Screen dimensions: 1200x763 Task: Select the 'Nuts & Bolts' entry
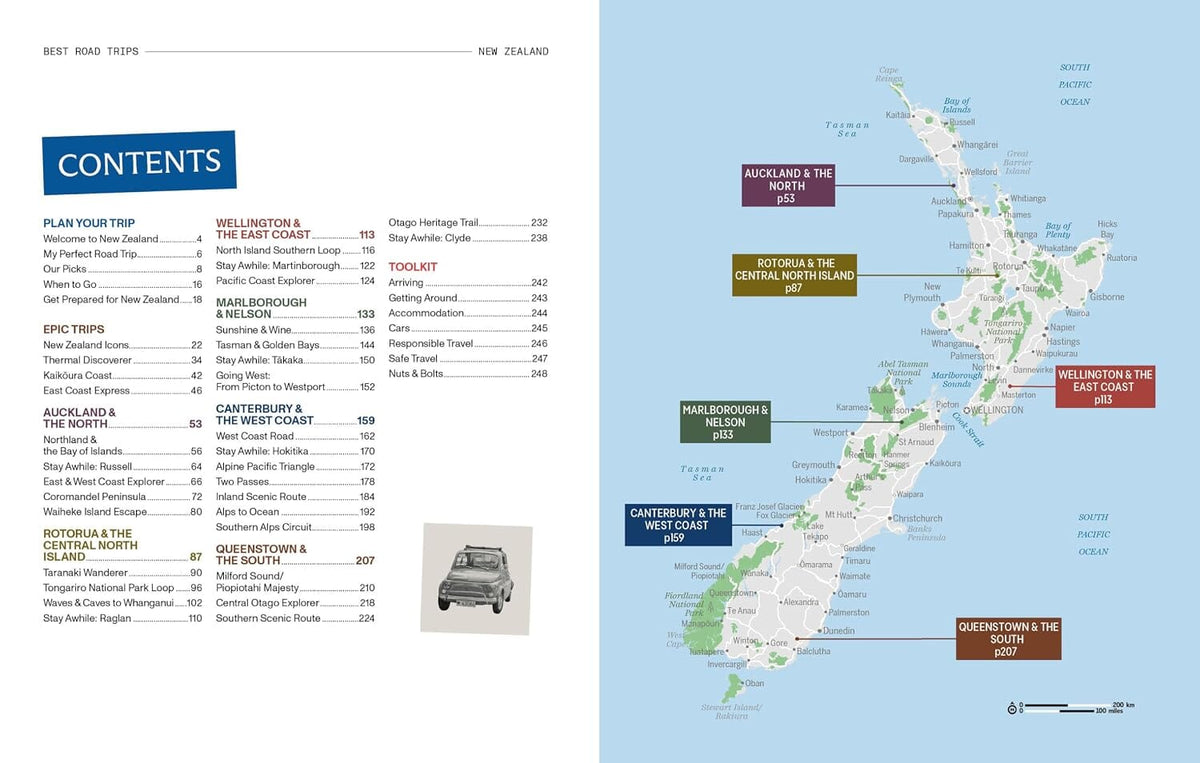pyautogui.click(x=468, y=373)
